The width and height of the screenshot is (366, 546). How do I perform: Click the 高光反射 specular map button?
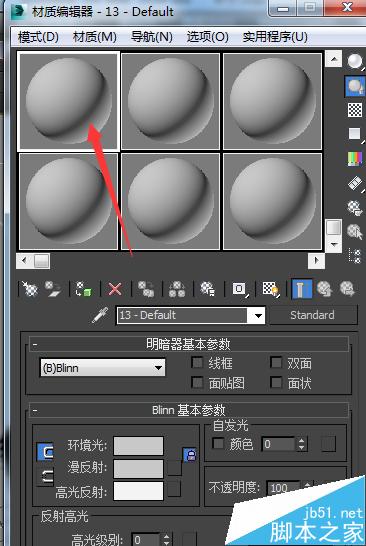(174, 490)
